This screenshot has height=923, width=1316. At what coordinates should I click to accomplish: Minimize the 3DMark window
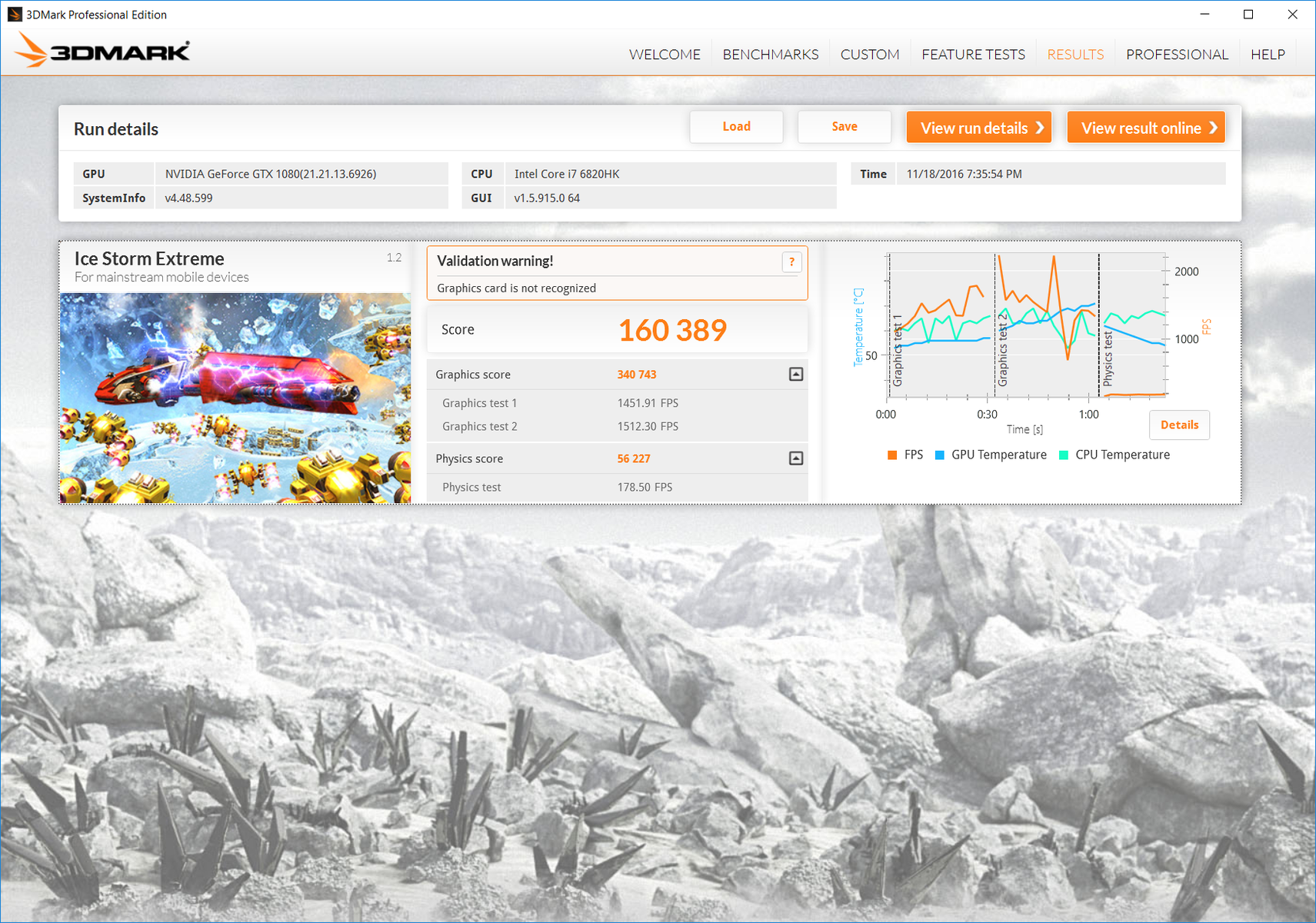pos(1204,15)
